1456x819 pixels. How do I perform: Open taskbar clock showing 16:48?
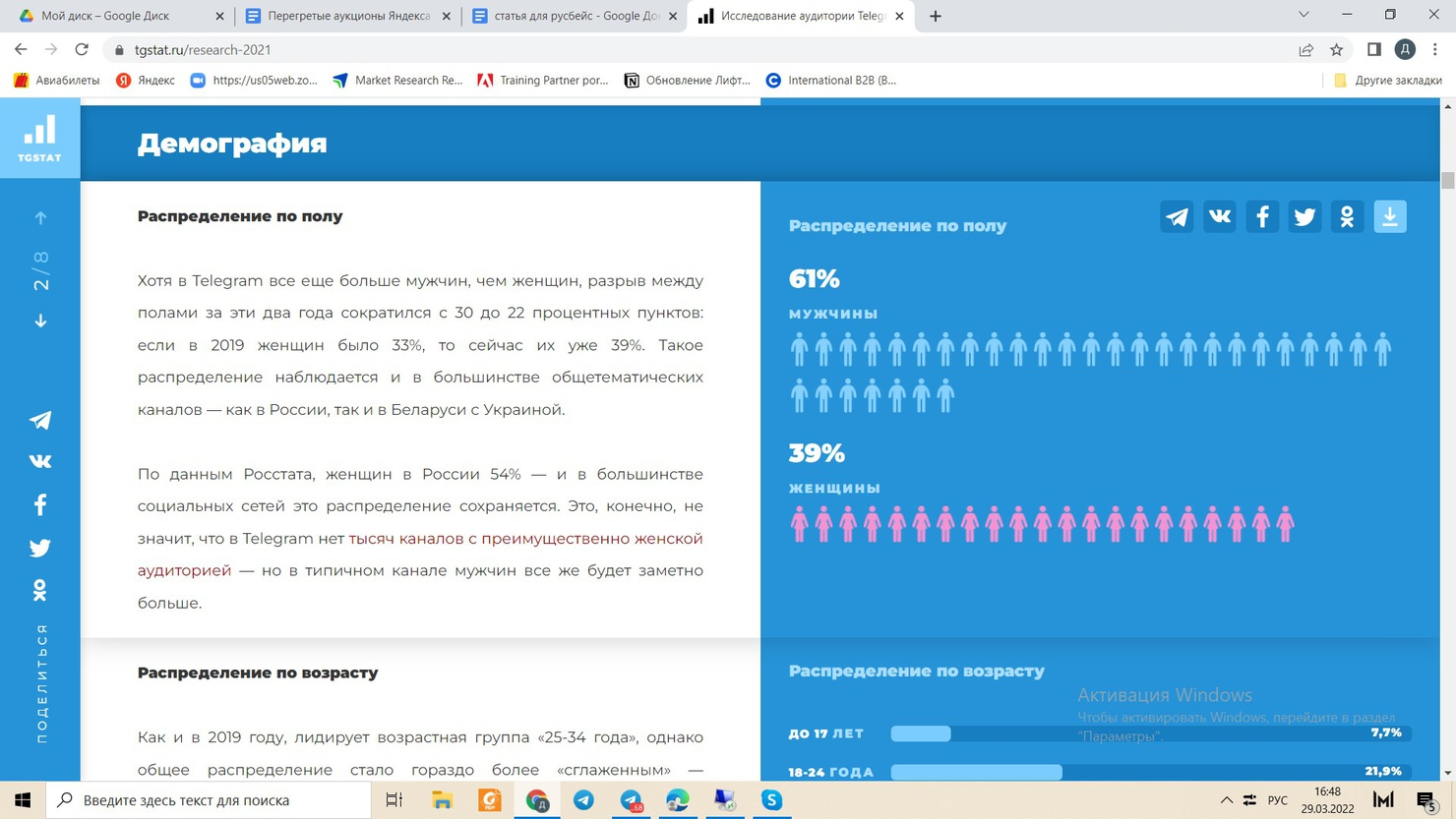click(1327, 800)
